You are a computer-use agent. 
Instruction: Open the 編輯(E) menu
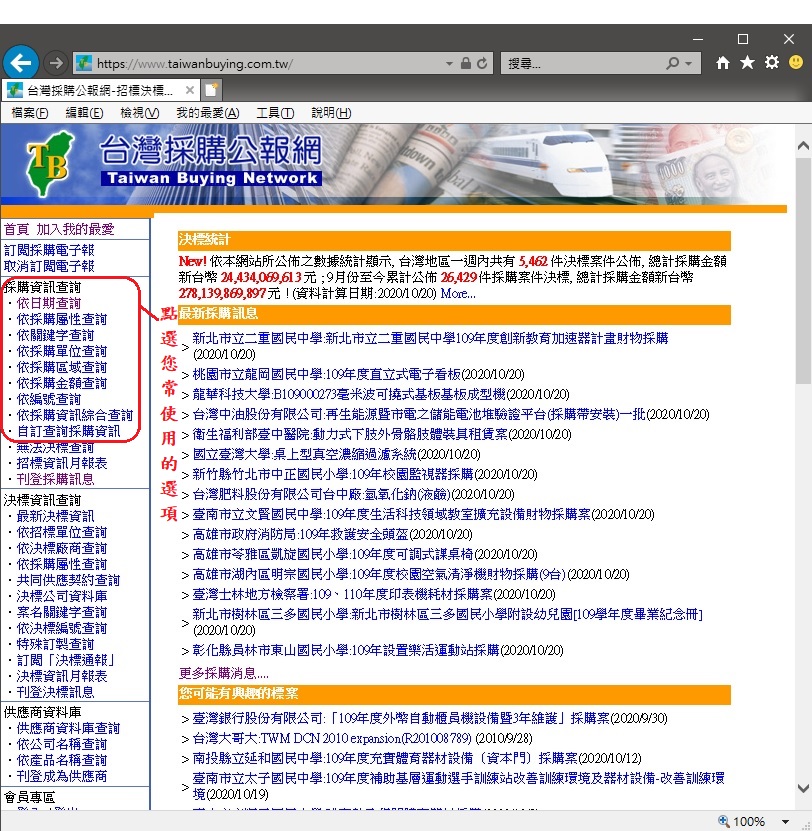(x=84, y=113)
